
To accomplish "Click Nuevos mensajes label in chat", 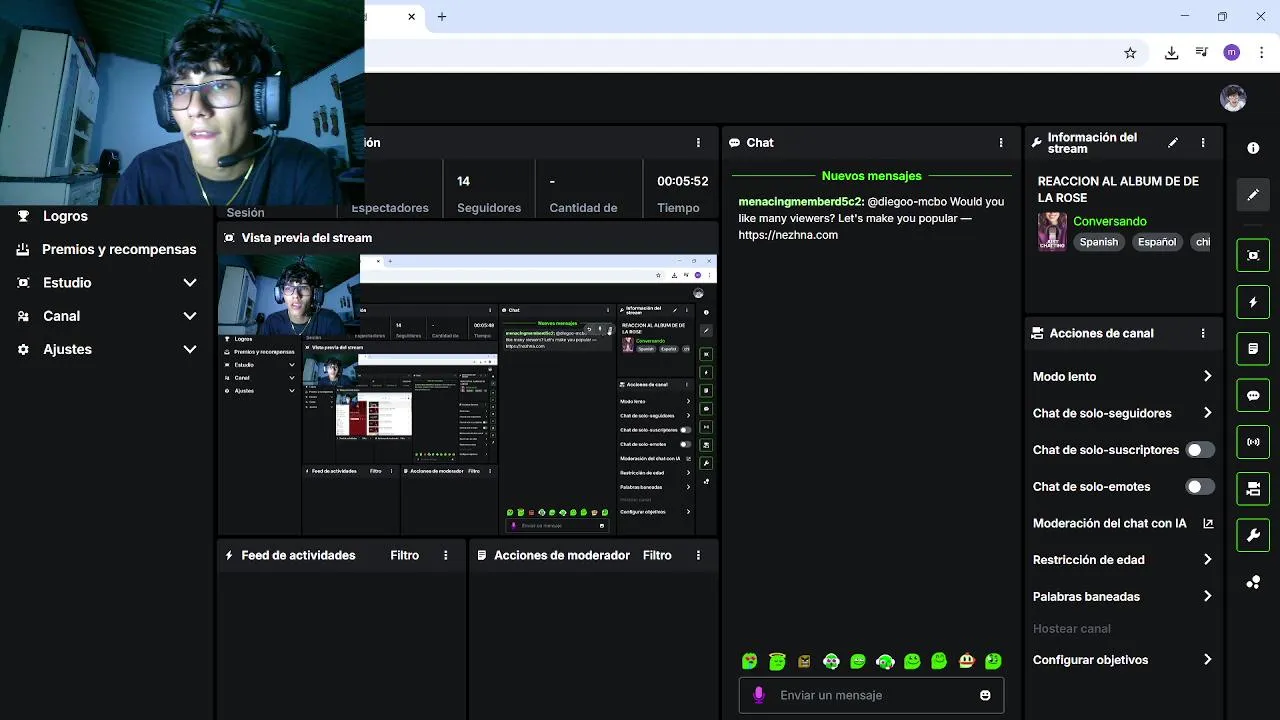I will click(x=872, y=176).
